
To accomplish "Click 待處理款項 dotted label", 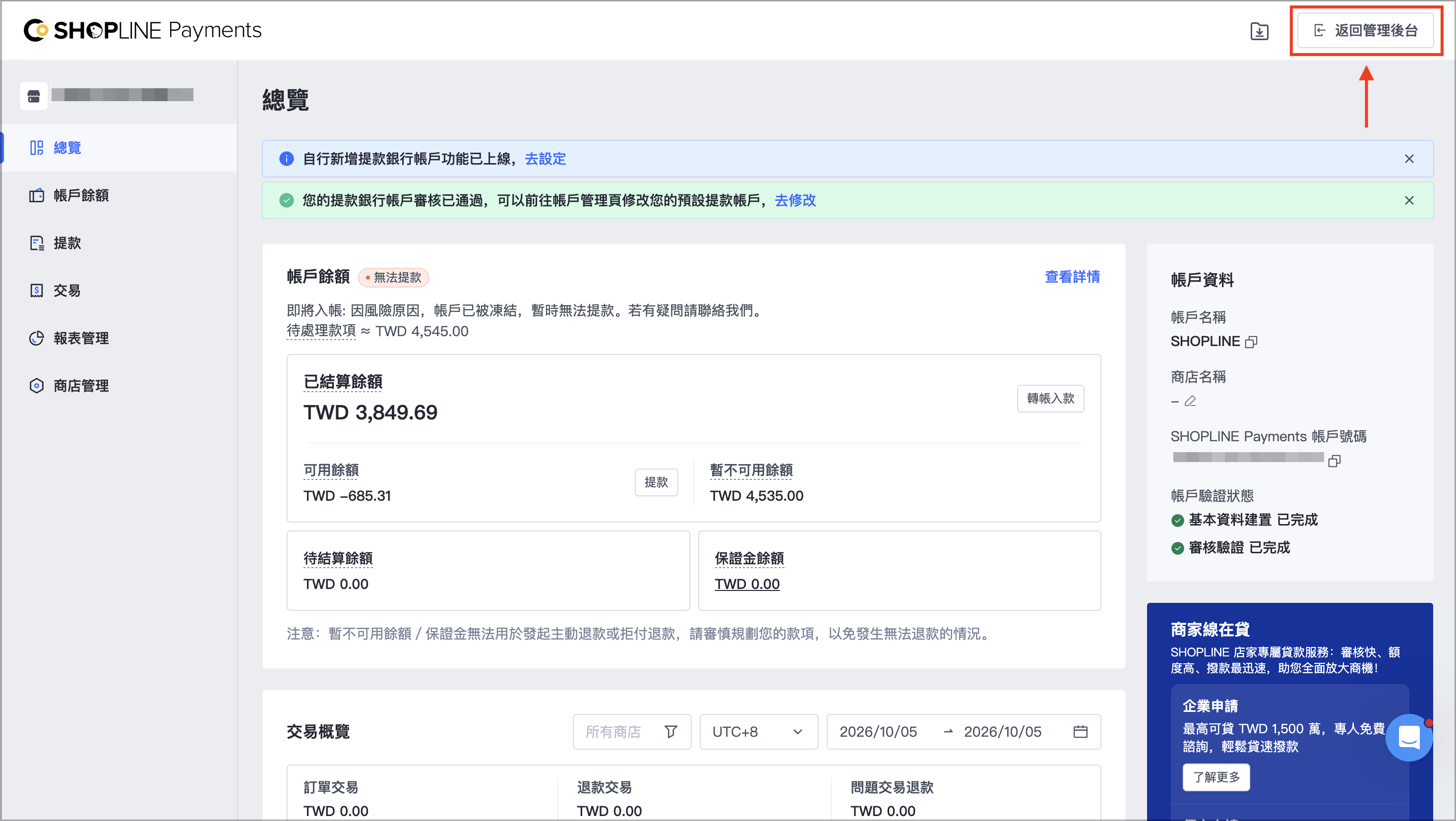I will click(321, 331).
